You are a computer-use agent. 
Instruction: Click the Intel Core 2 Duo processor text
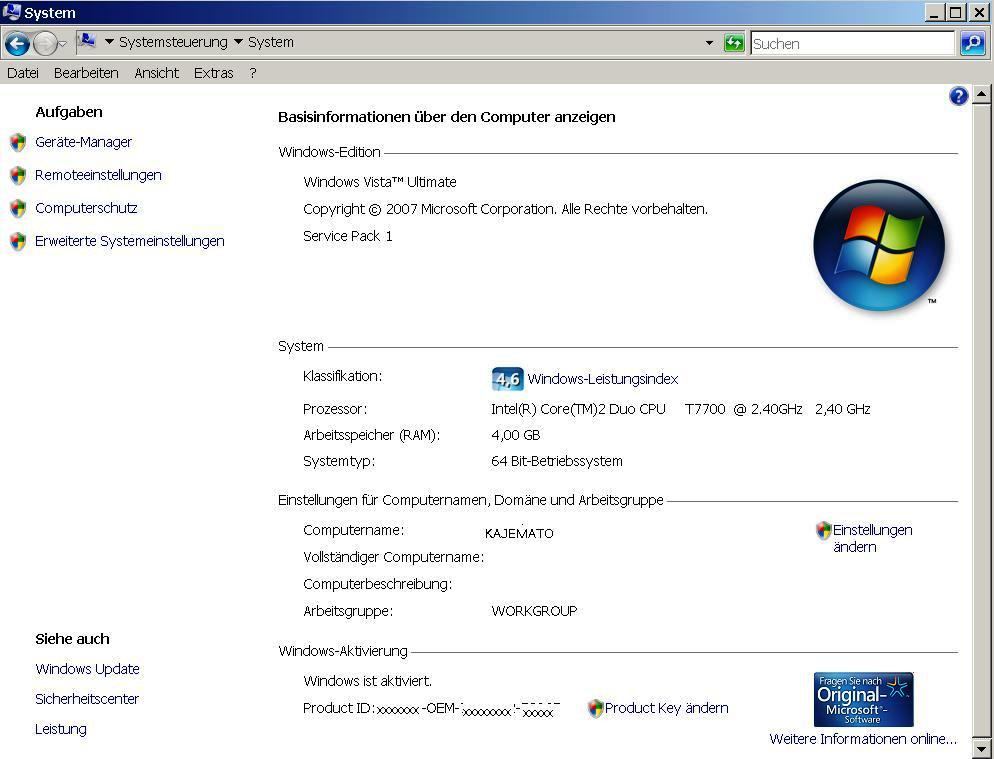(x=680, y=409)
